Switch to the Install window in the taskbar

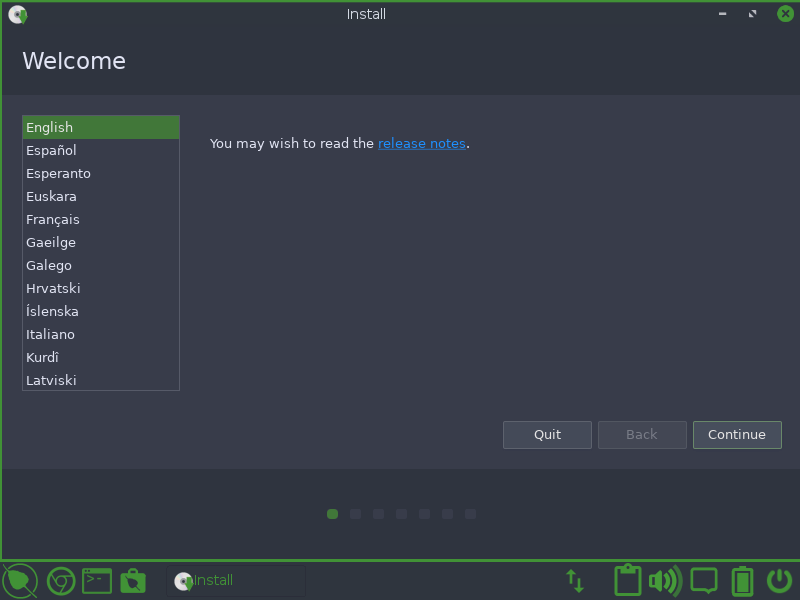click(x=236, y=581)
